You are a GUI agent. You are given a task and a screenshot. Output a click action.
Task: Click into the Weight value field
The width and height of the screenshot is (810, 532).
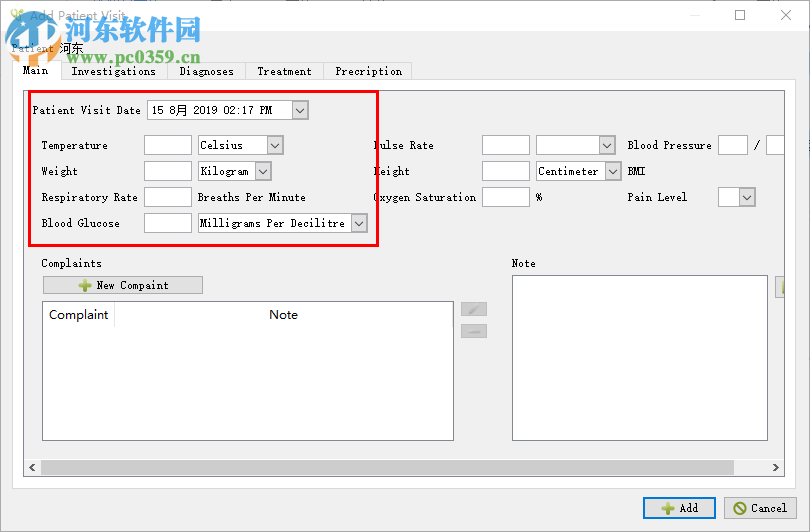point(168,171)
